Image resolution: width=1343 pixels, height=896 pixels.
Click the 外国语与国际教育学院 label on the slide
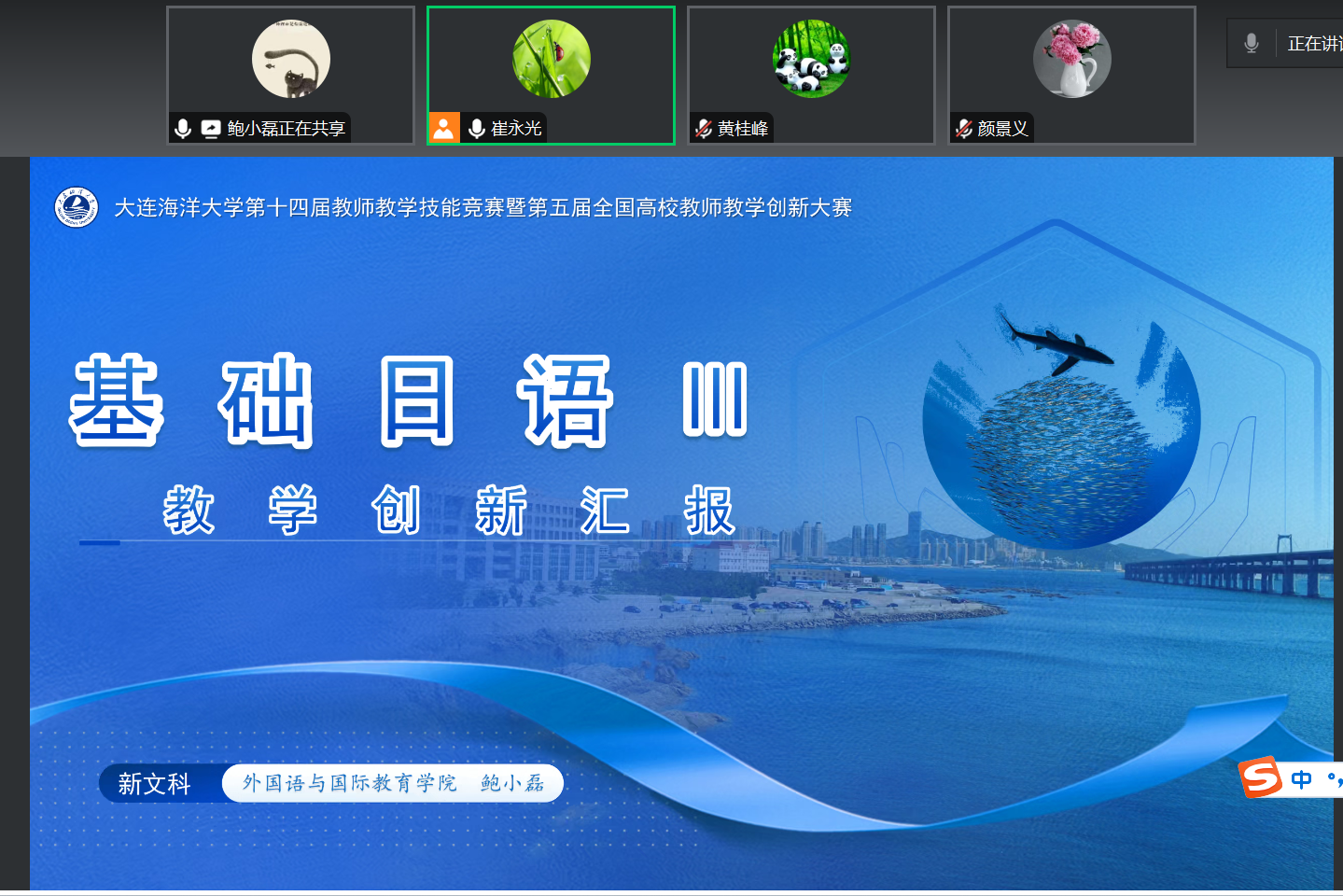pyautogui.click(x=350, y=783)
